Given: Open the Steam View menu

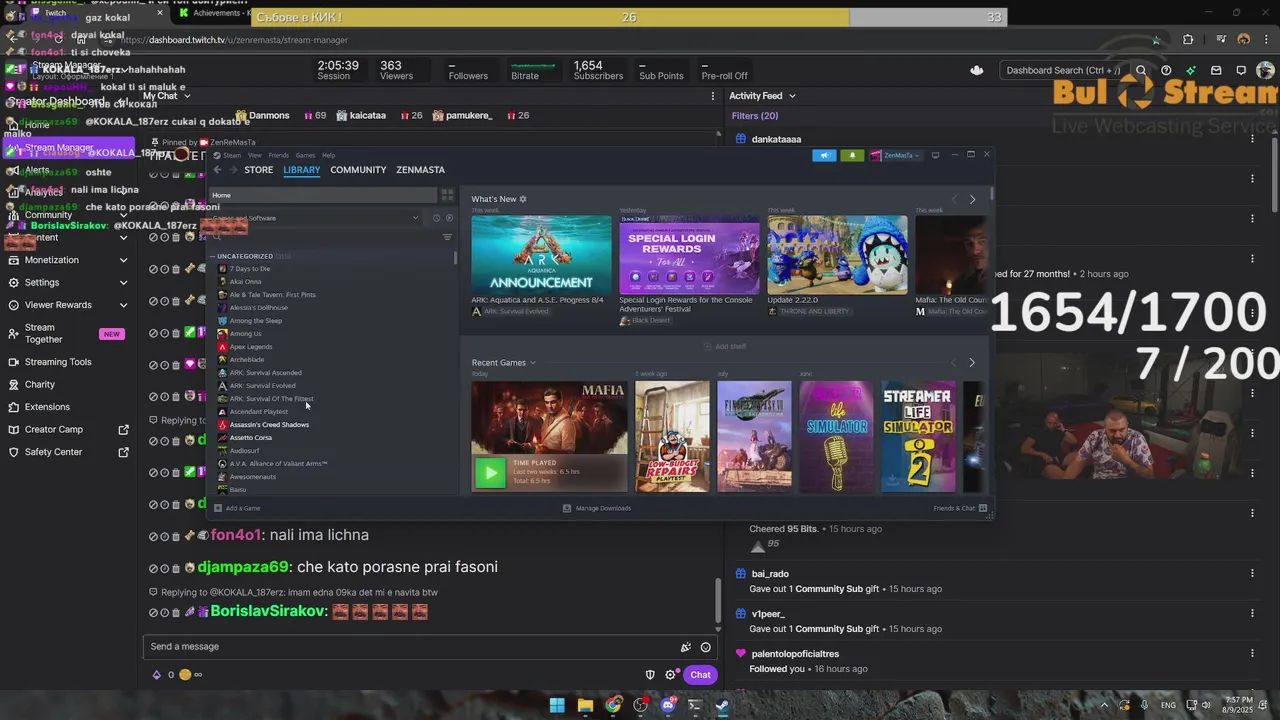Looking at the screenshot, I should pyautogui.click(x=254, y=155).
